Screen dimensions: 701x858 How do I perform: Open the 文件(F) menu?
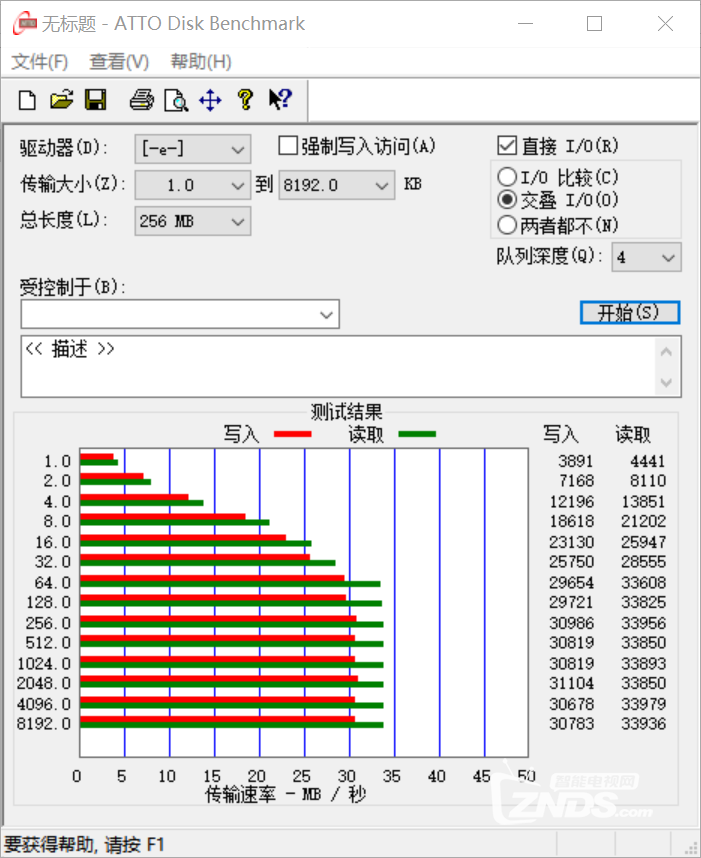click(39, 61)
